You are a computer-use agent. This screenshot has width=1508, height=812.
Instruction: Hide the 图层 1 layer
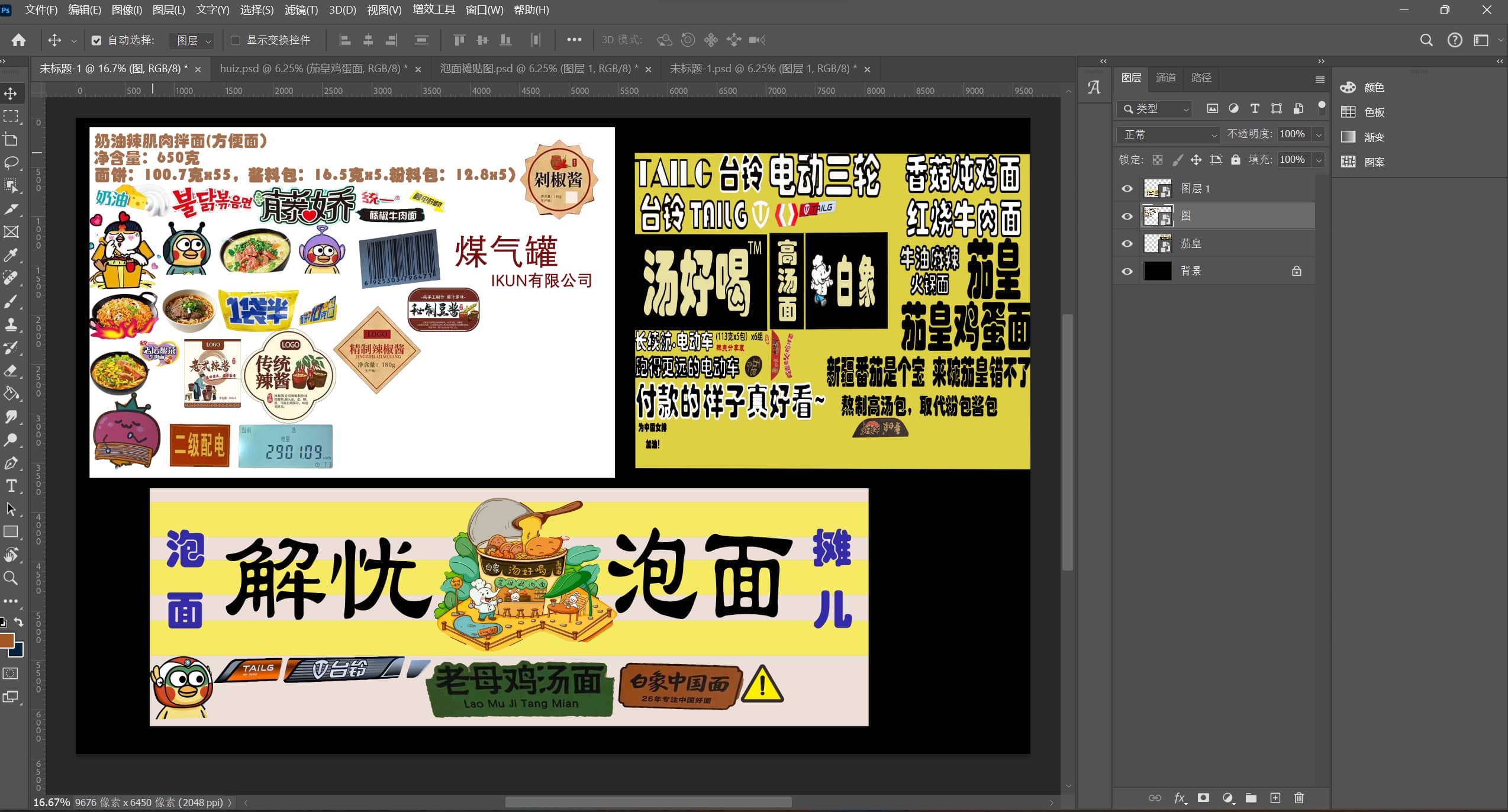(x=1127, y=189)
